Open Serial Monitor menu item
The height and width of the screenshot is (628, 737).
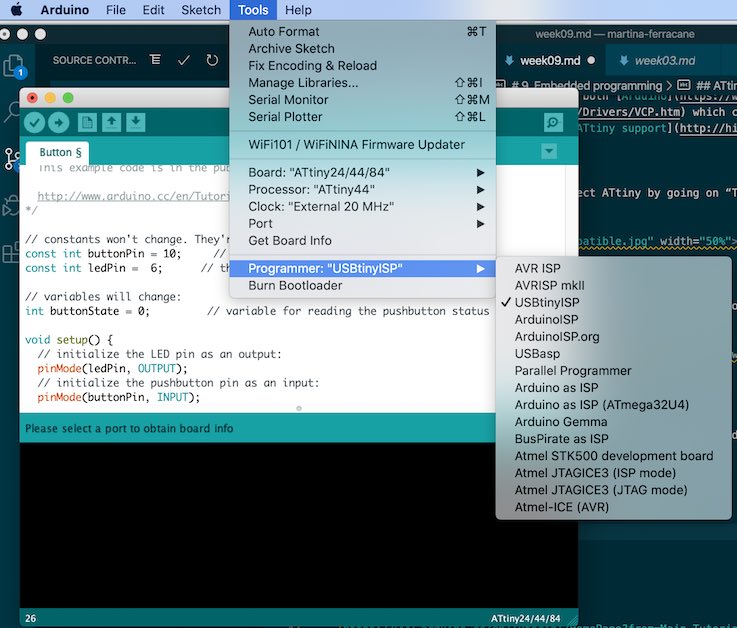[362, 100]
